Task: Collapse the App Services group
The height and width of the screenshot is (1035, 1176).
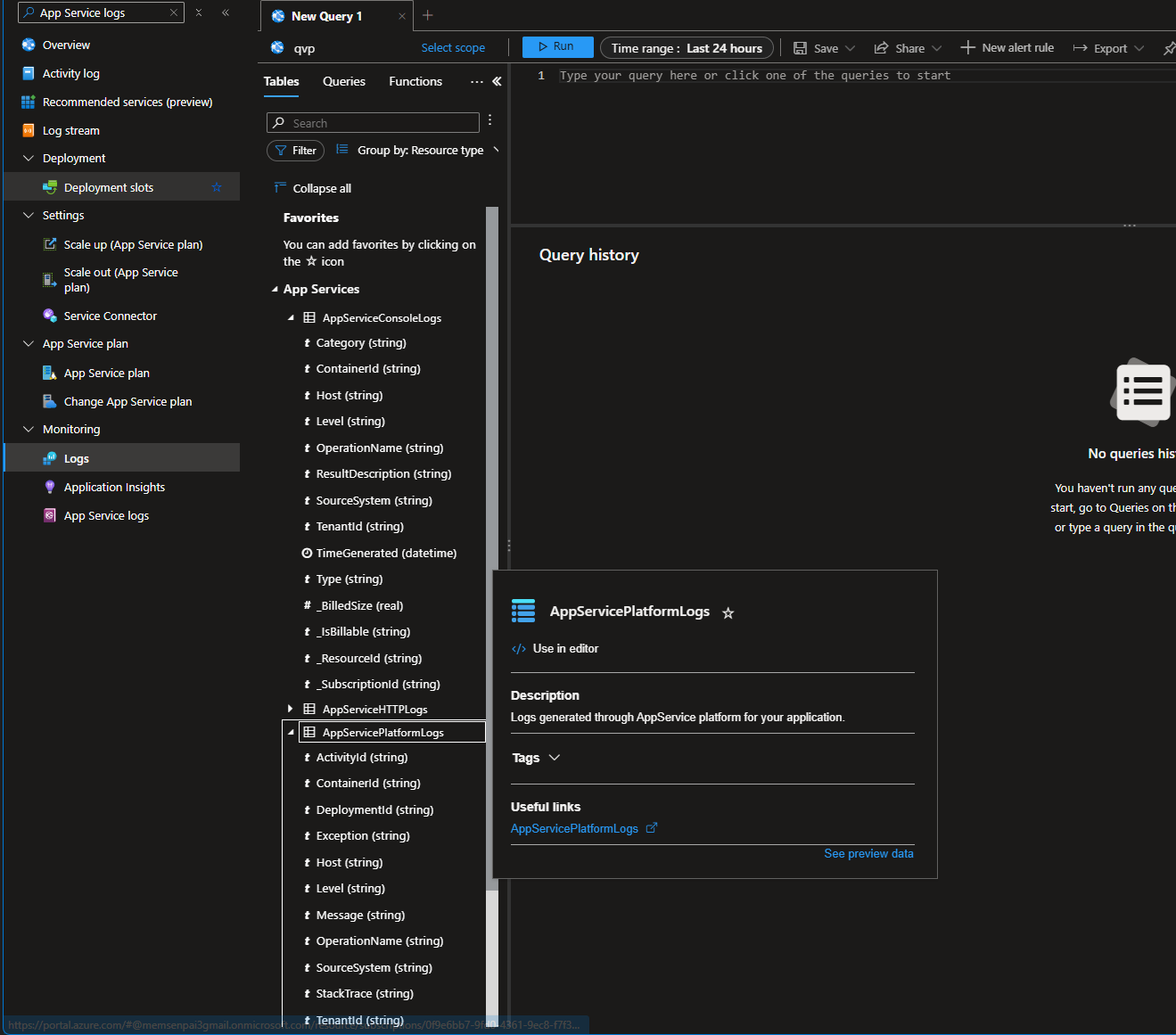Action: point(275,290)
